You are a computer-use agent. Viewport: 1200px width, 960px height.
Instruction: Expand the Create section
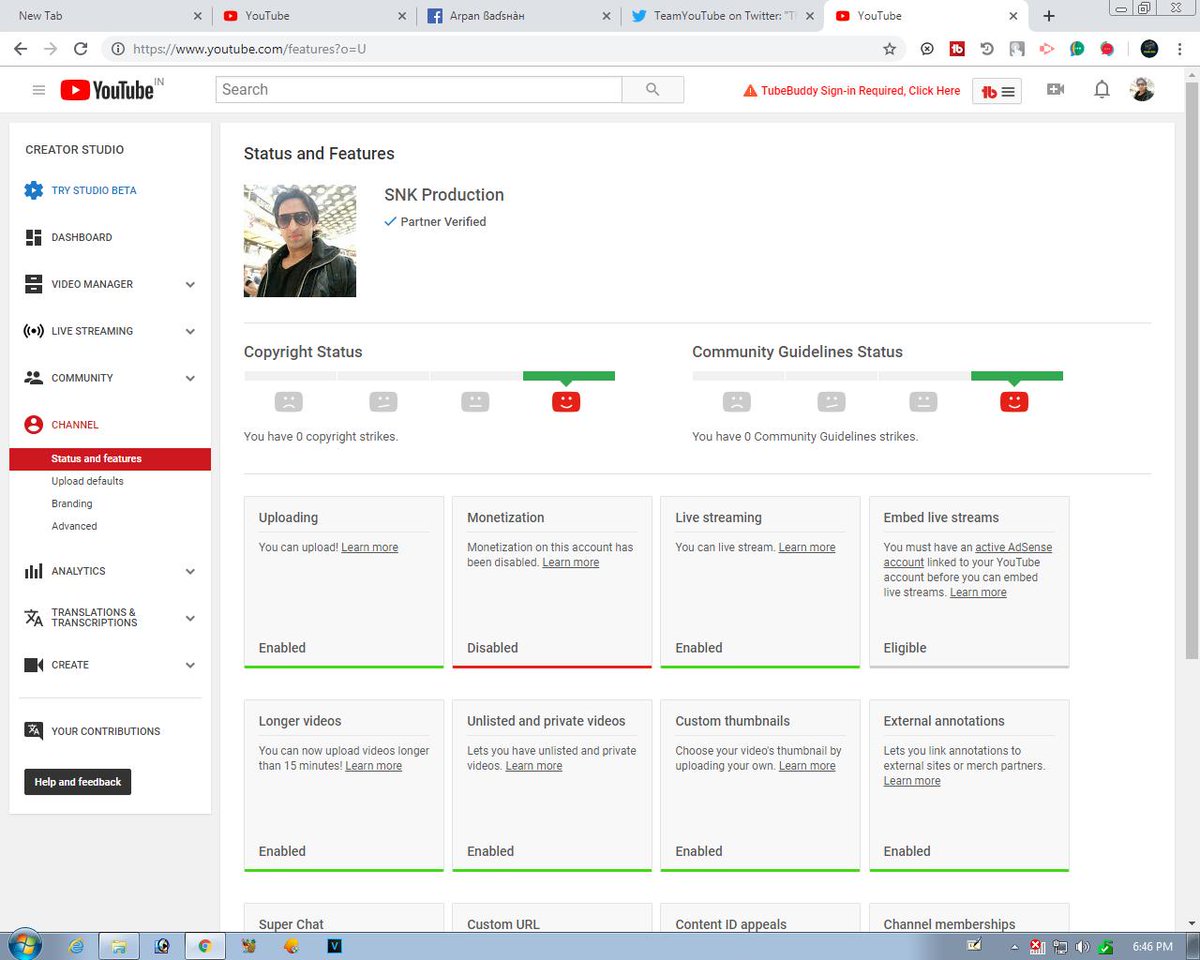(190, 665)
